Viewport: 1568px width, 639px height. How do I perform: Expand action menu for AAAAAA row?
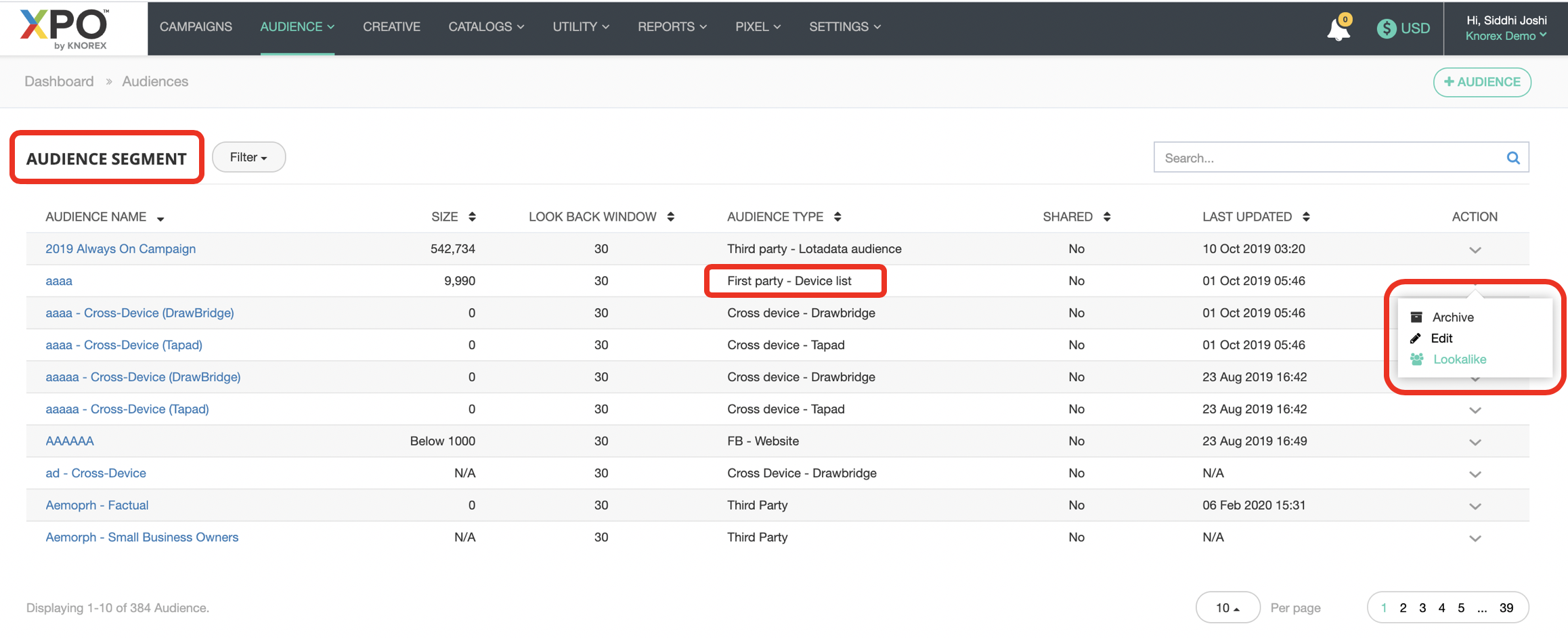[x=1475, y=442]
